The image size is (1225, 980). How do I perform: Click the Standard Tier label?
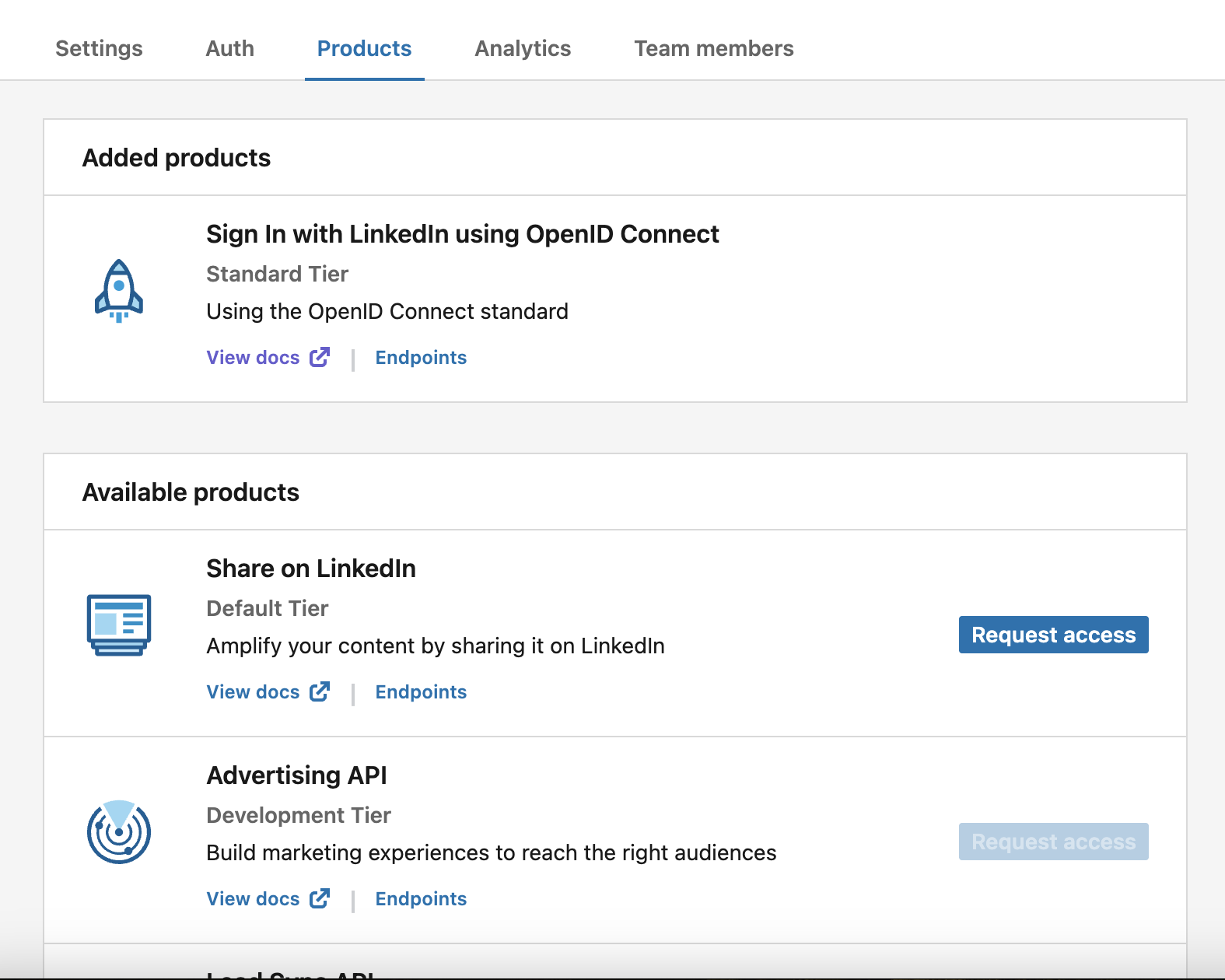click(277, 274)
